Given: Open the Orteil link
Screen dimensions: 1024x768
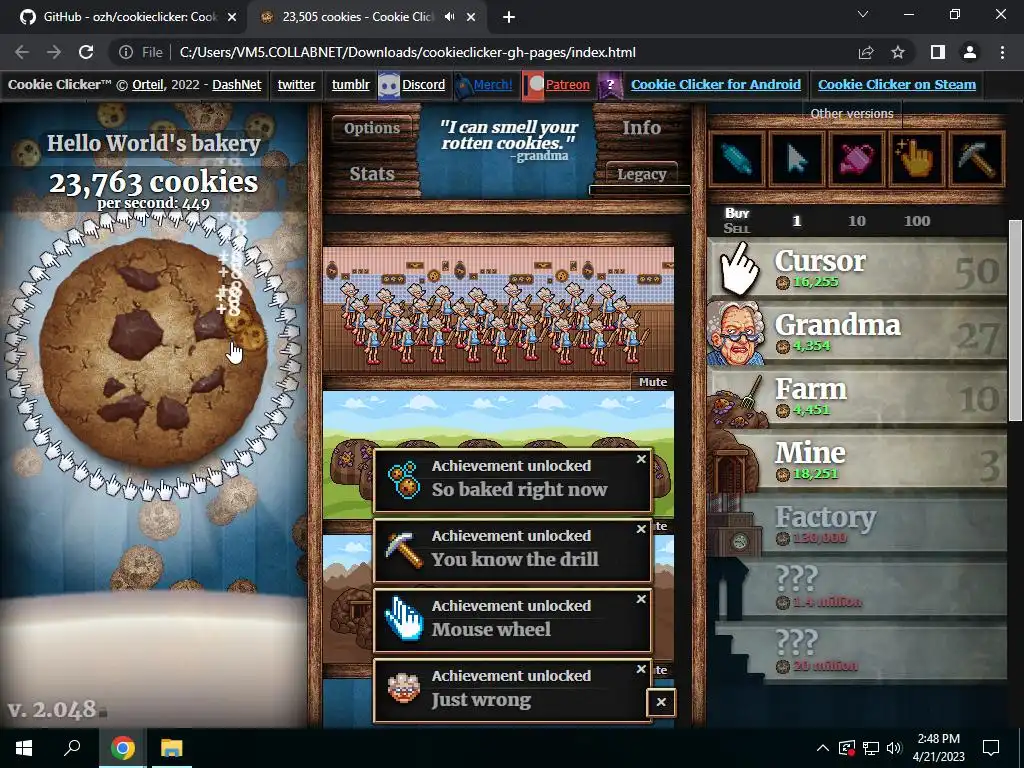Looking at the screenshot, I should click(x=148, y=84).
